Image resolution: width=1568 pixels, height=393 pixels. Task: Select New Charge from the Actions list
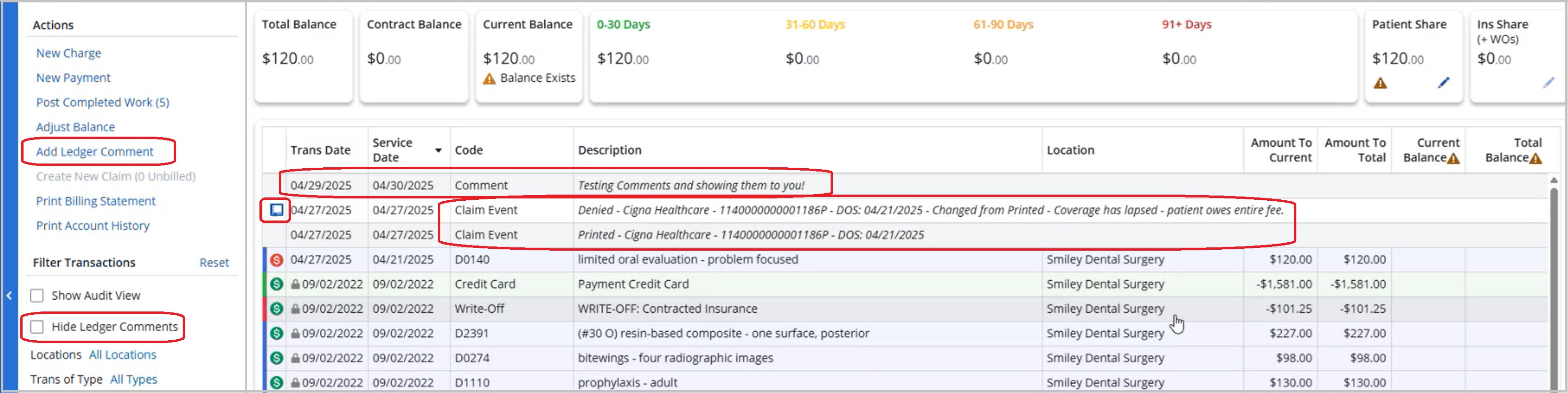pyautogui.click(x=68, y=54)
